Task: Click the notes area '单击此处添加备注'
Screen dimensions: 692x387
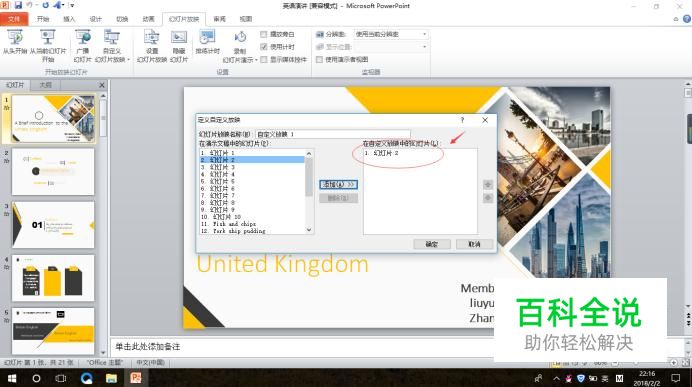Action: click(x=147, y=347)
